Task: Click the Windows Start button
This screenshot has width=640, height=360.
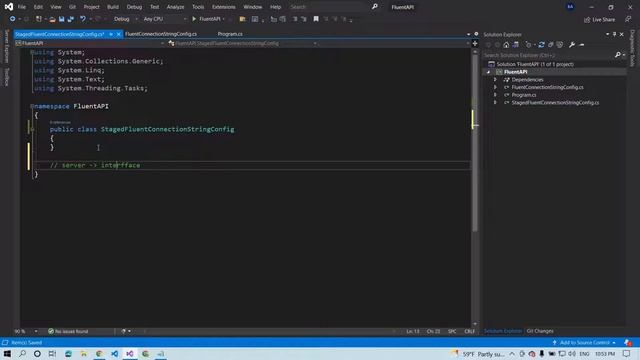Action: 7,353
